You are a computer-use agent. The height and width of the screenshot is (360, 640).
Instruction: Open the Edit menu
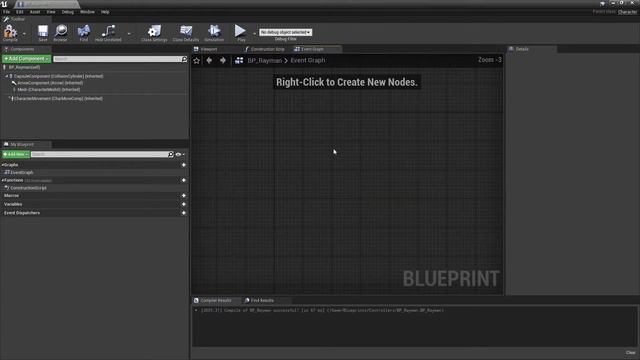[x=19, y=12]
